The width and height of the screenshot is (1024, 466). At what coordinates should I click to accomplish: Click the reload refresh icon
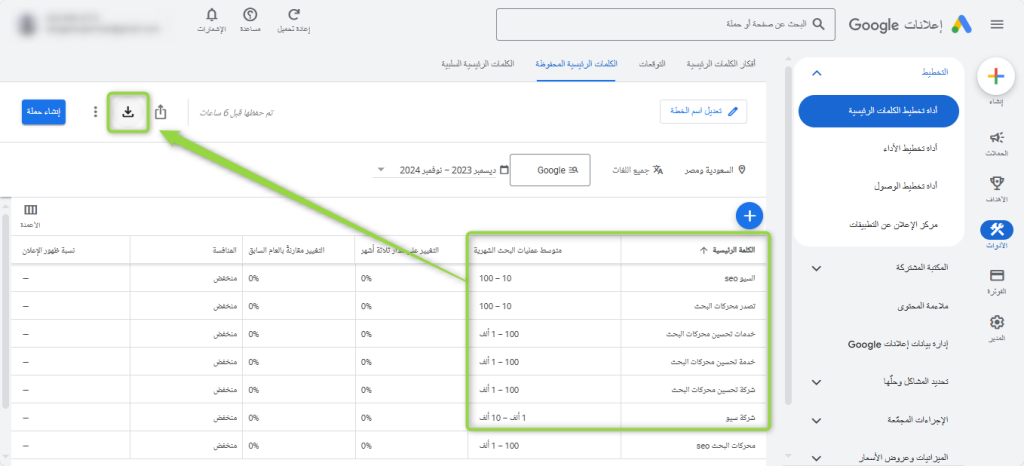pos(294,19)
